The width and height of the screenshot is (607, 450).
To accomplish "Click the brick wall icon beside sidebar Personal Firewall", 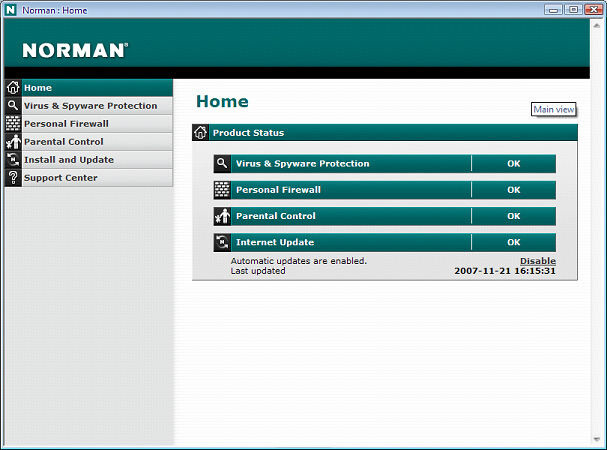I will pyautogui.click(x=13, y=124).
